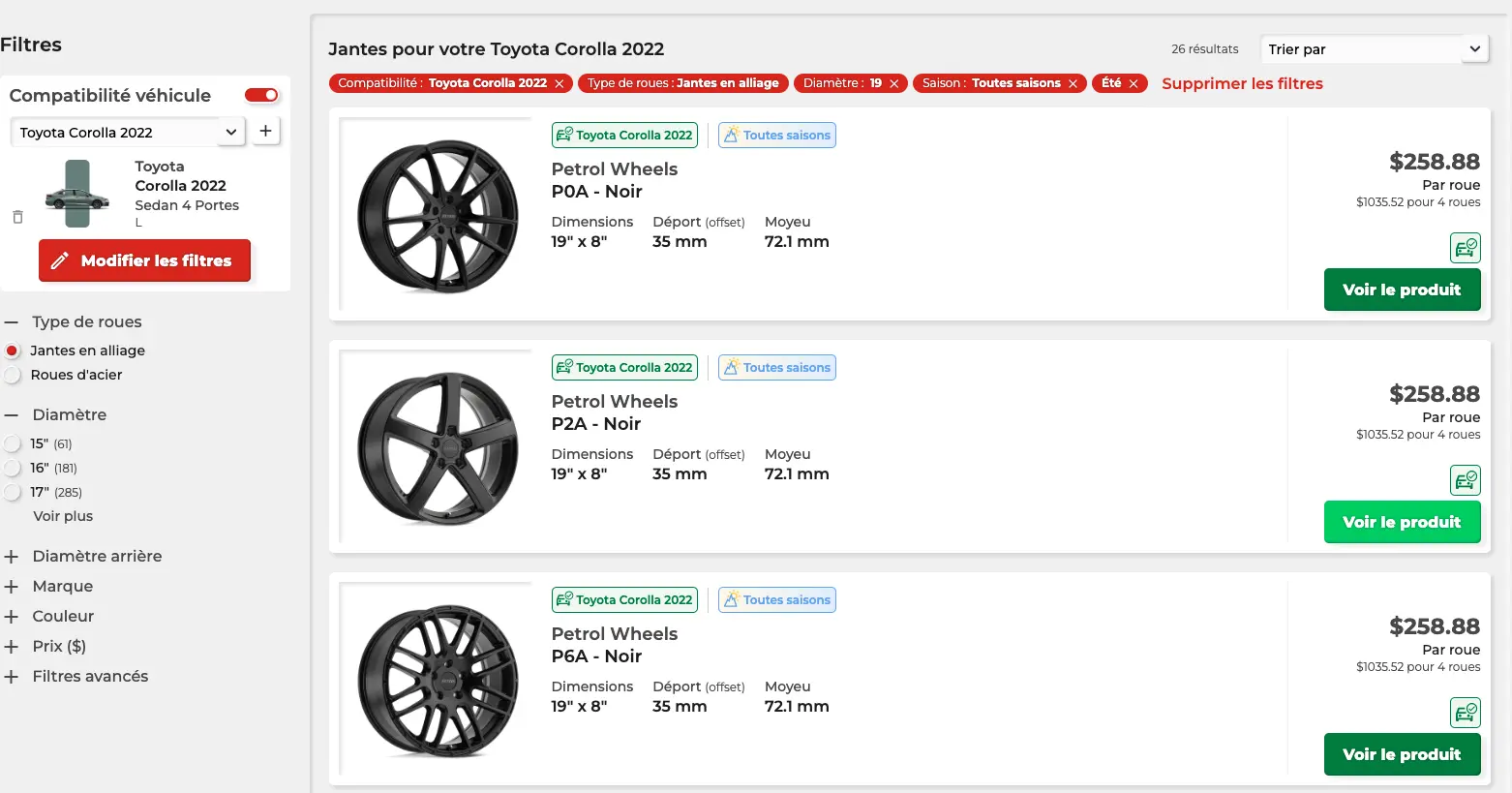Click the $258.88 price on P2A card
Screen dimensions: 1512x793
(1435, 394)
